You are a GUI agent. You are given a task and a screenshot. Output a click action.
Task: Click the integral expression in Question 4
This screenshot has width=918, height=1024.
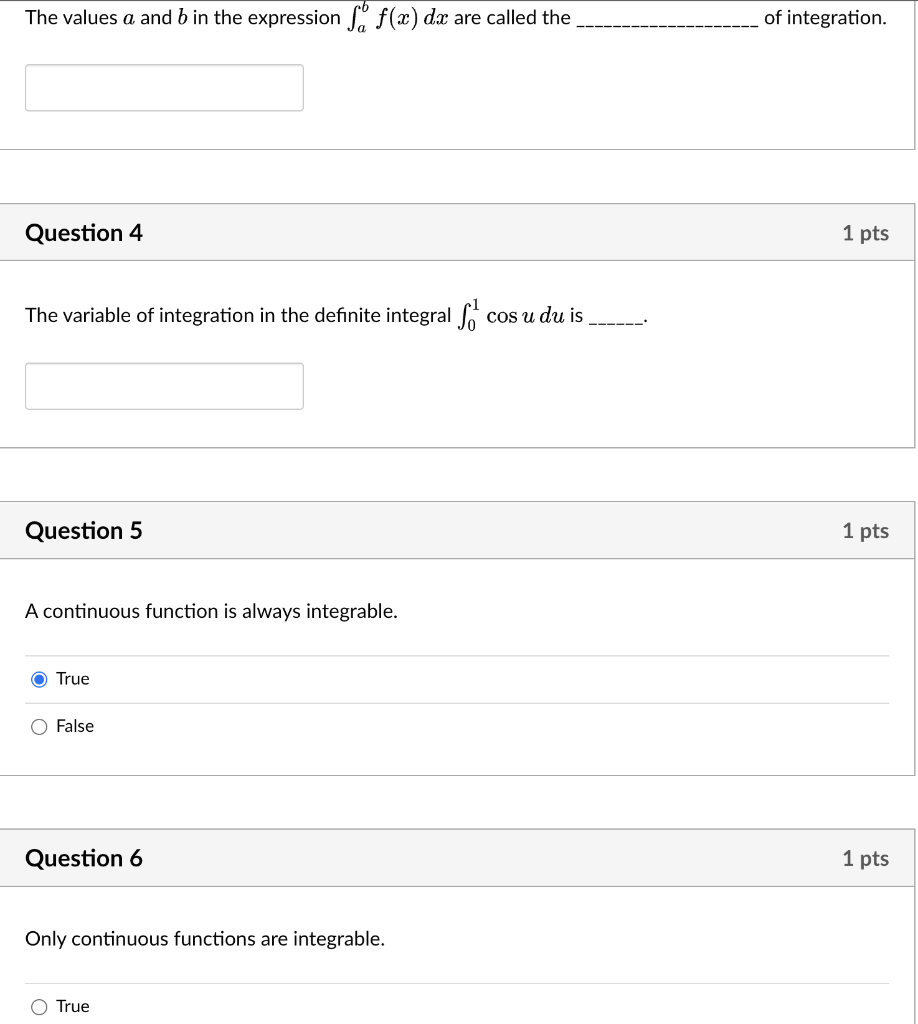510,313
